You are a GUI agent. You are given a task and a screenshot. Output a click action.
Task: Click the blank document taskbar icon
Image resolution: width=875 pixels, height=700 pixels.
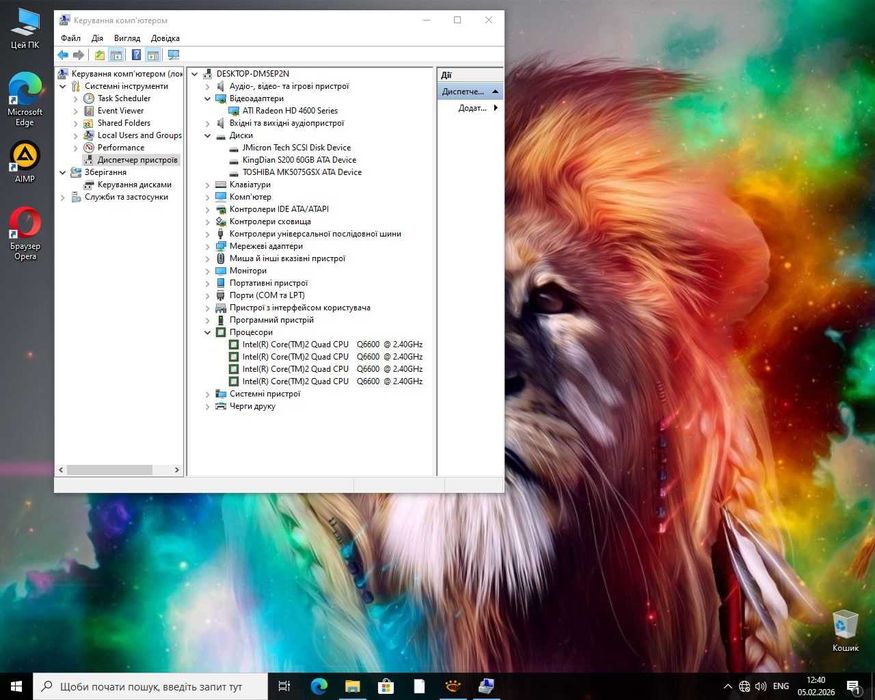(x=419, y=686)
